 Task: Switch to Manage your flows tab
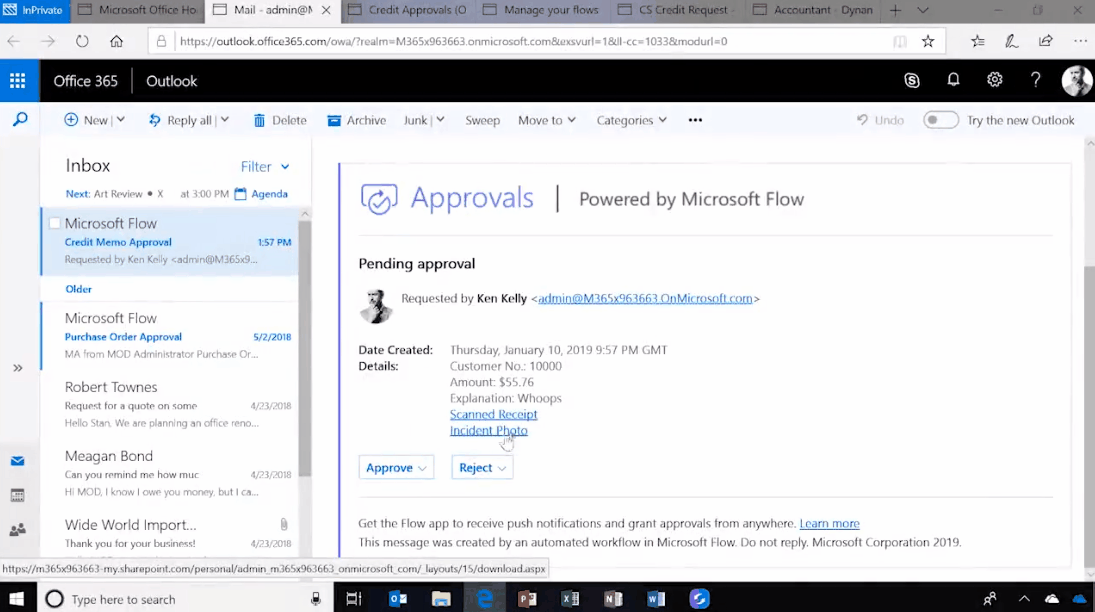[543, 10]
